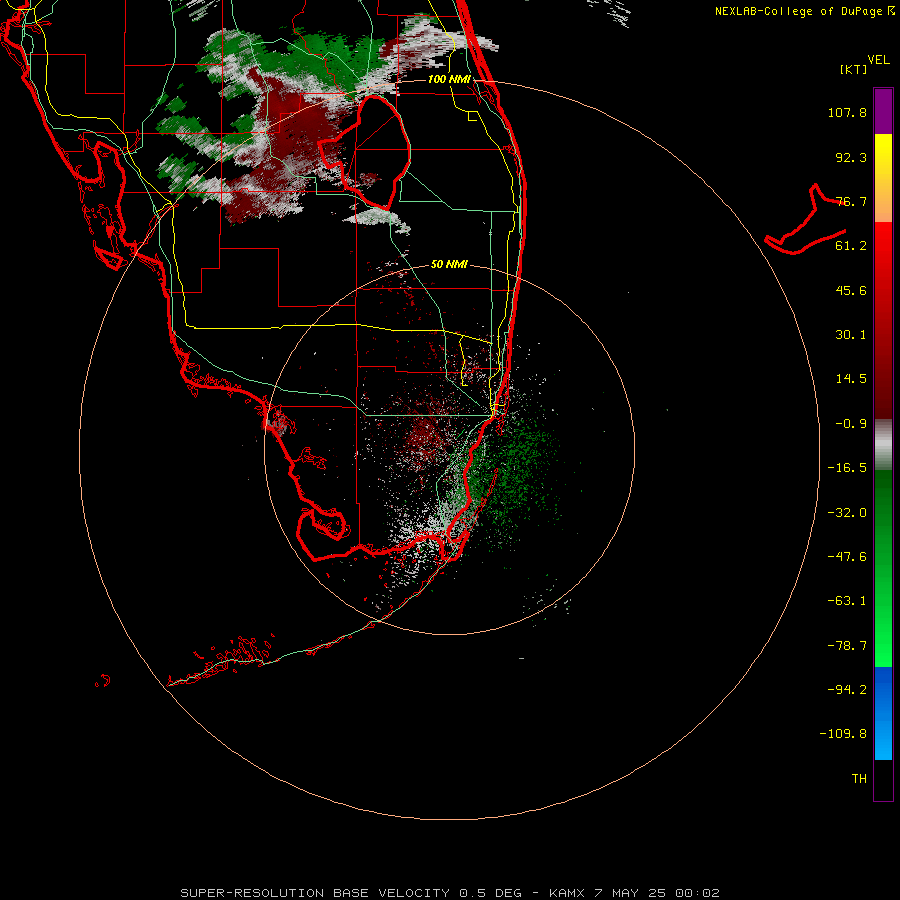Viewport: 900px width, 900px height.
Task: Click the -32.0 velocity scale value
Action: point(847,513)
